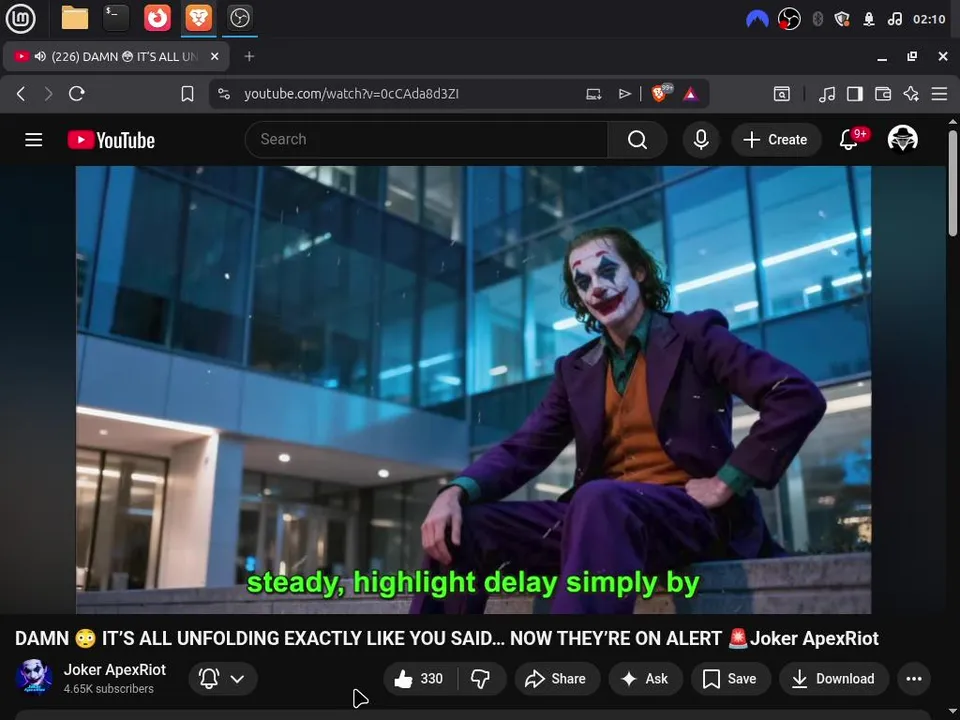Image resolution: width=960 pixels, height=720 pixels.
Task: Go forward in browser history
Action: tap(48, 94)
